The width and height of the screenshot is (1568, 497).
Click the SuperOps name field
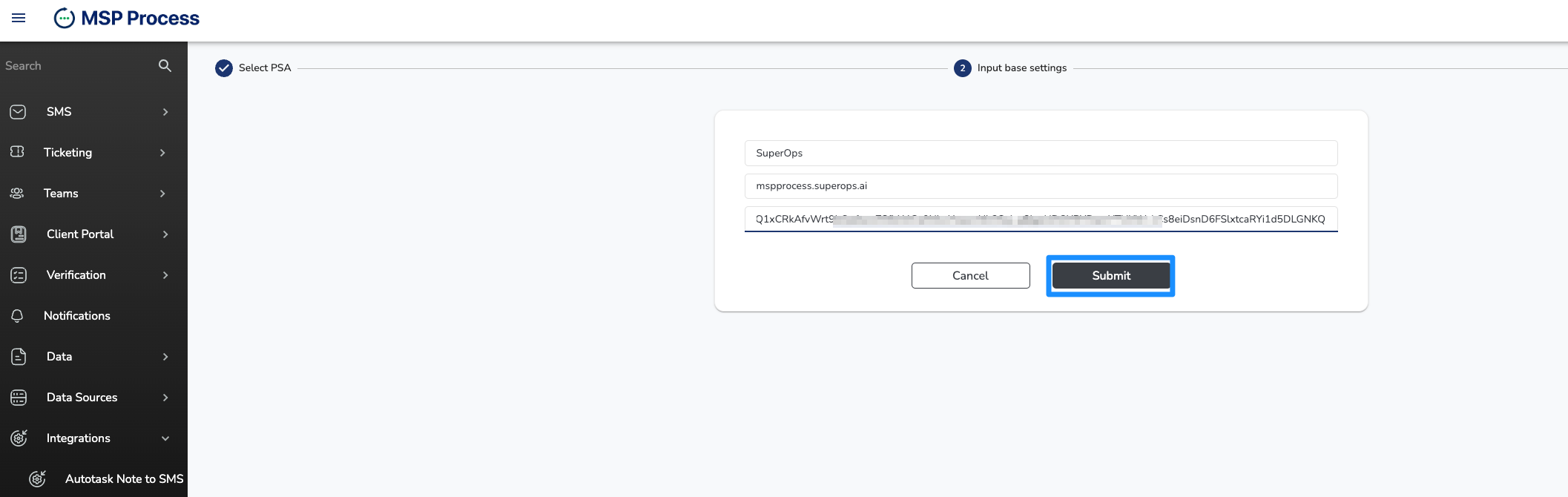pos(1041,154)
